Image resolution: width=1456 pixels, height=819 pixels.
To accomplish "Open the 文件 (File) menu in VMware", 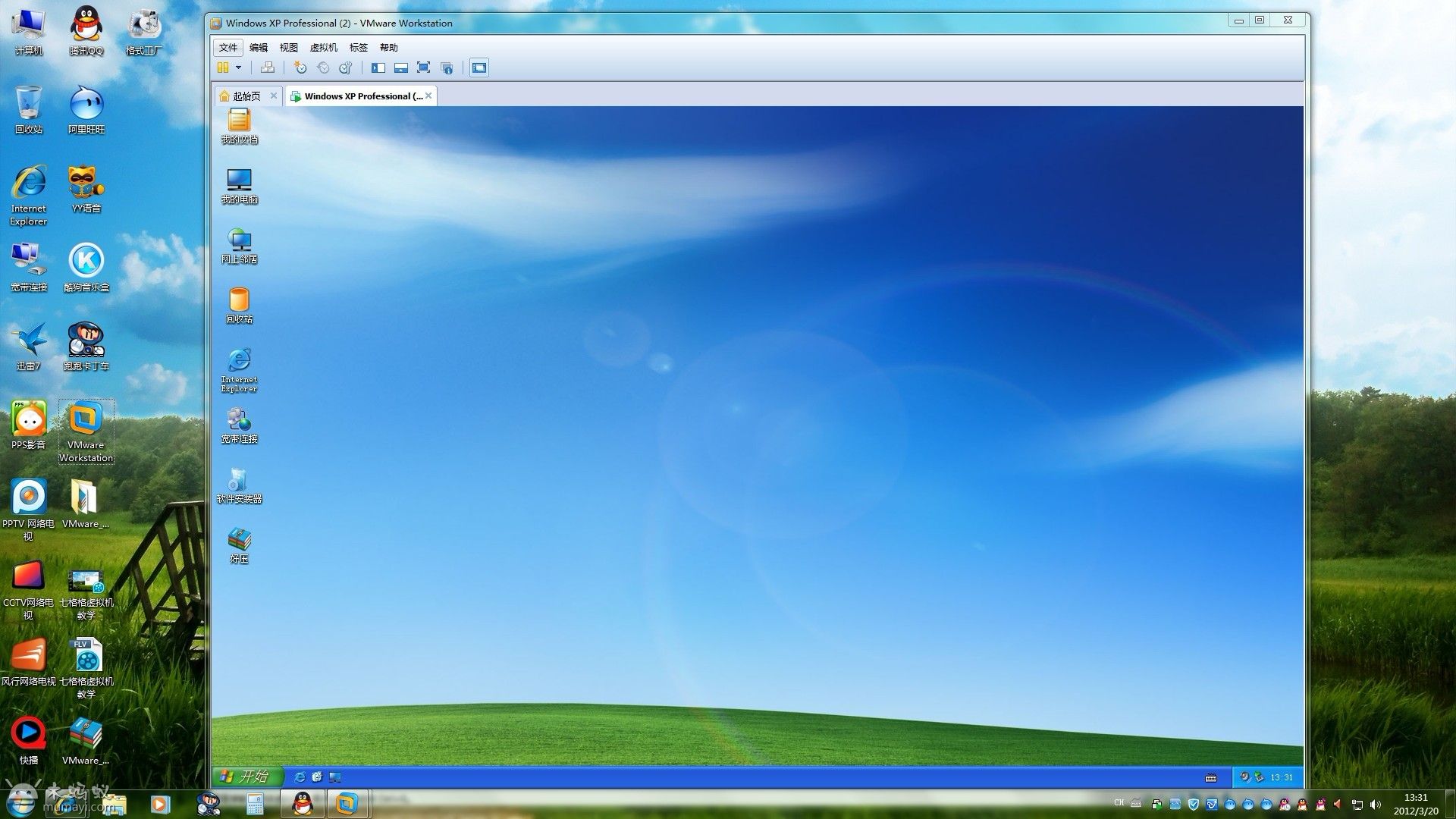I will (x=227, y=47).
